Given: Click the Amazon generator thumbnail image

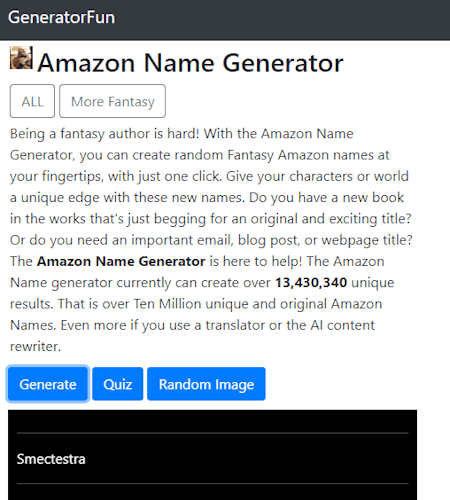Looking at the screenshot, I should [21, 58].
